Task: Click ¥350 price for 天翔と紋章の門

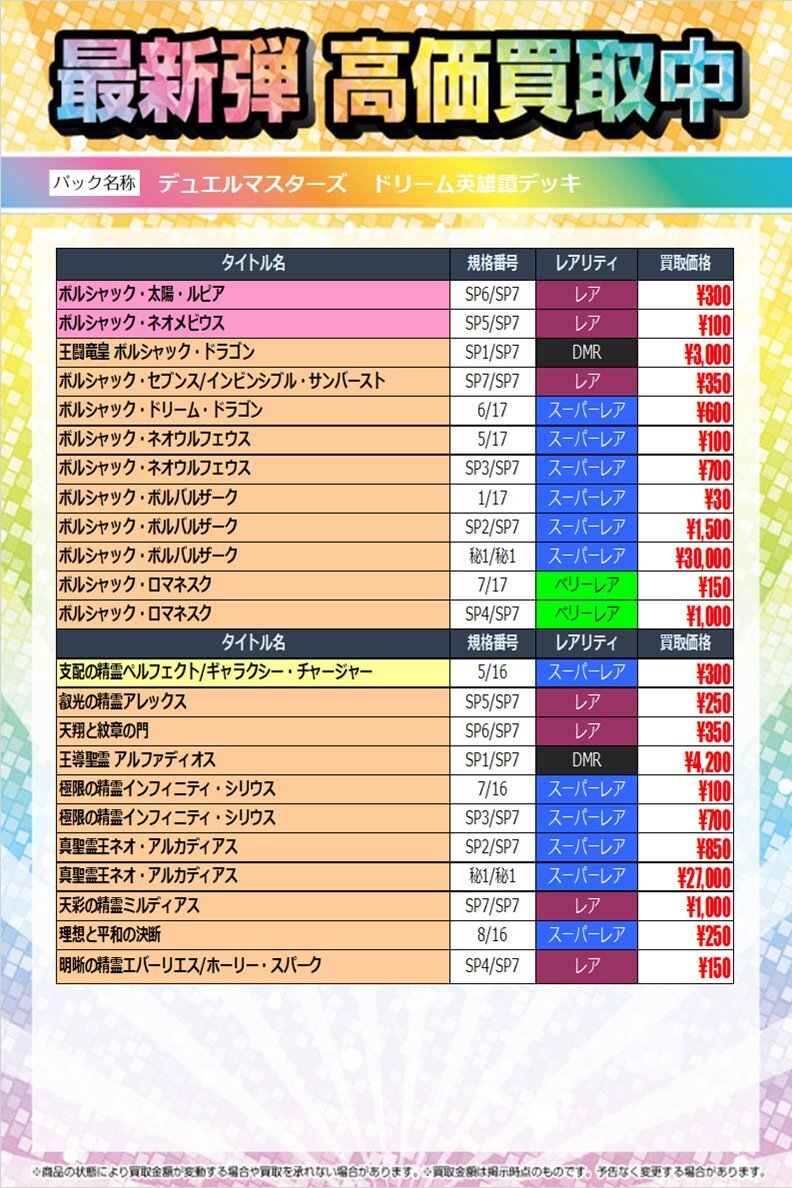Action: [x=713, y=732]
